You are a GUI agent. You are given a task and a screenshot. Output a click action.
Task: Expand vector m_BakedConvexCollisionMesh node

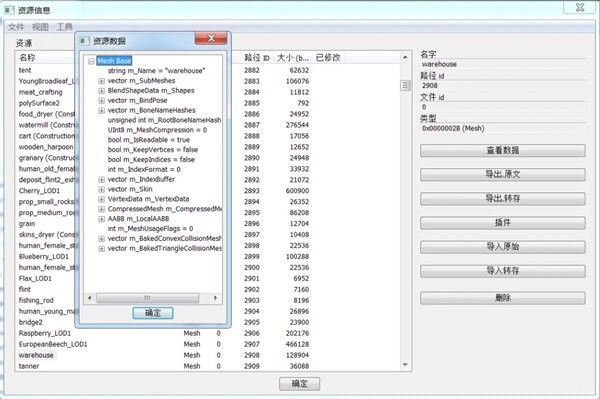(101, 239)
